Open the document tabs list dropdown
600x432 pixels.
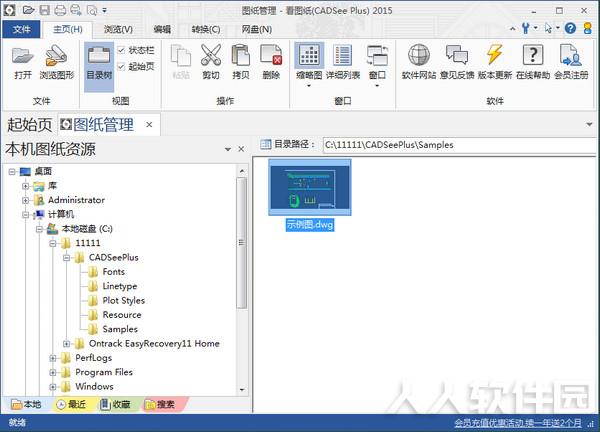tap(589, 124)
